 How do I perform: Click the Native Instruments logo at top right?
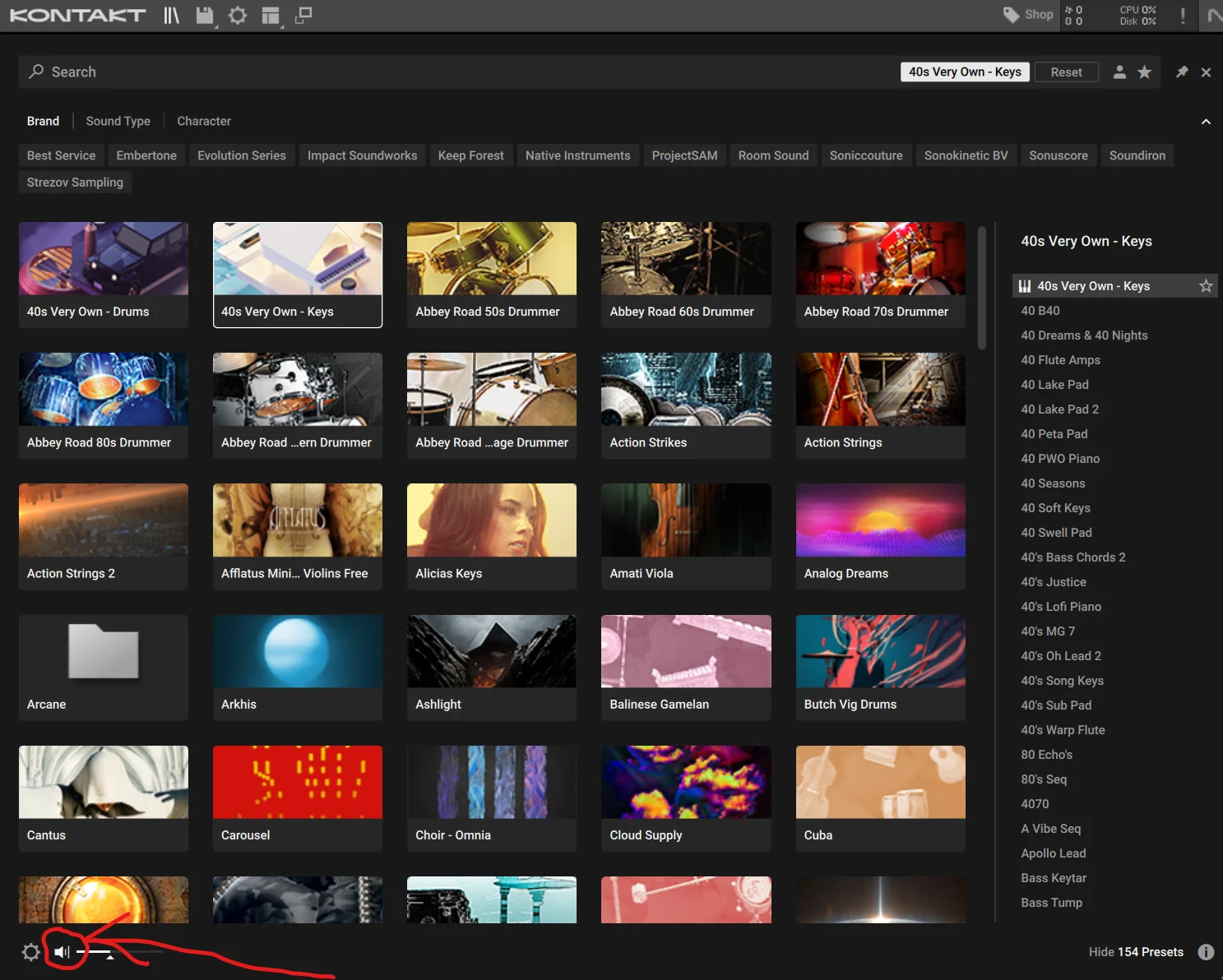point(1214,16)
